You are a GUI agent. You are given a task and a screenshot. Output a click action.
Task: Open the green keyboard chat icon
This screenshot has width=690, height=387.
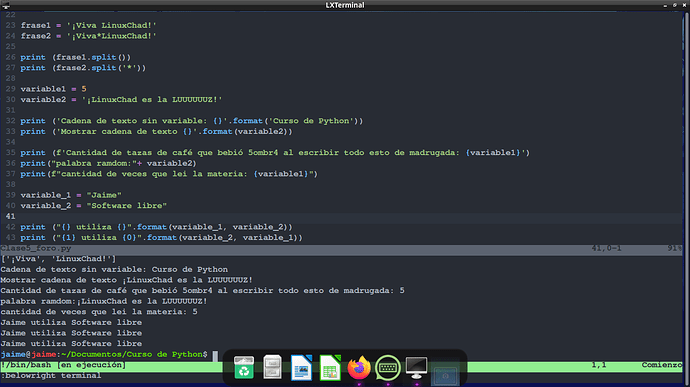[x=388, y=368]
